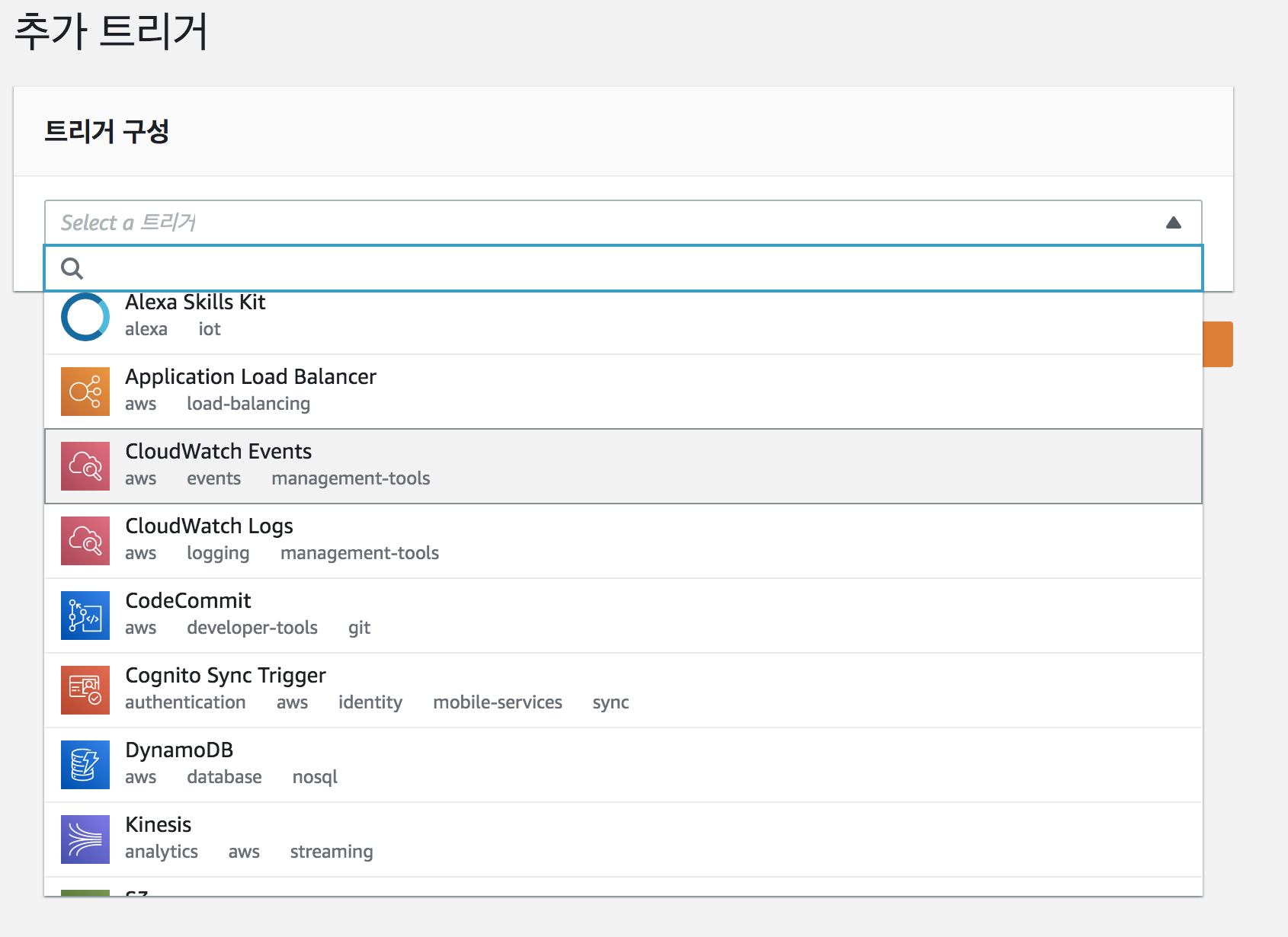The image size is (1288, 937).
Task: Click the 'load-balancing' tag text
Action: pos(248,404)
